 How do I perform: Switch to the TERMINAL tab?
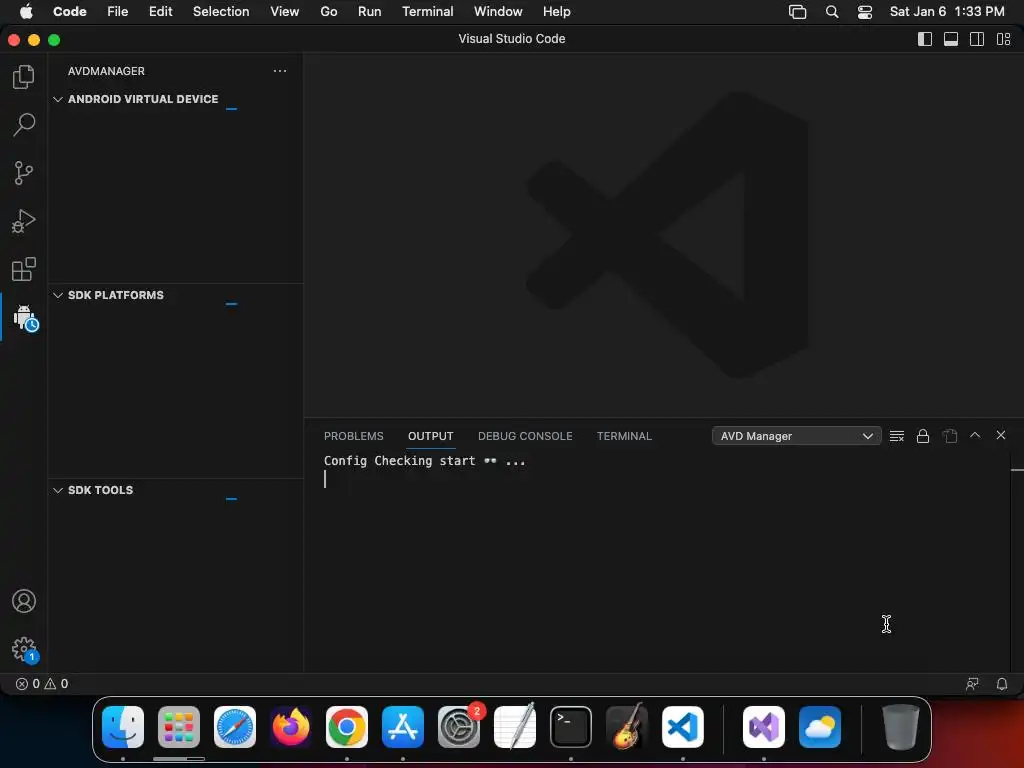[x=624, y=436]
